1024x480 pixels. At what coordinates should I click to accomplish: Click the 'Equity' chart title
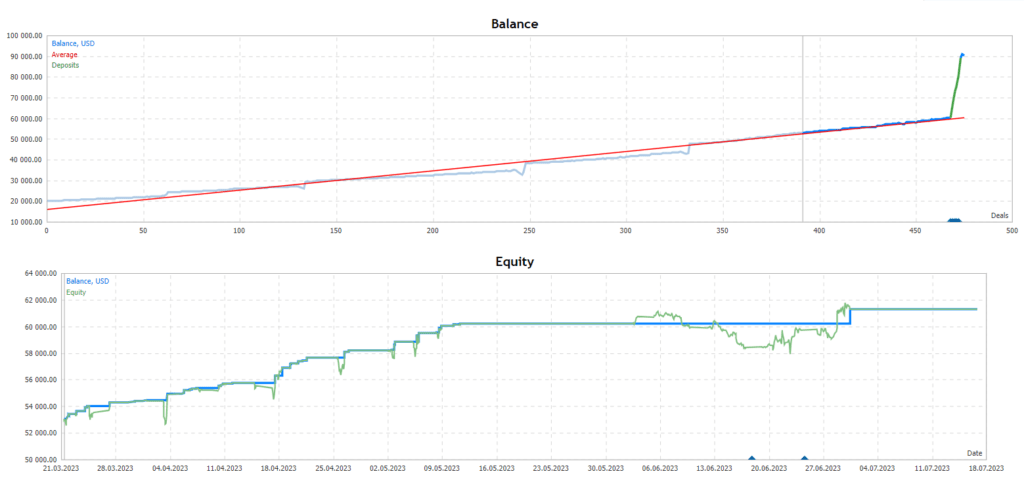point(517,263)
